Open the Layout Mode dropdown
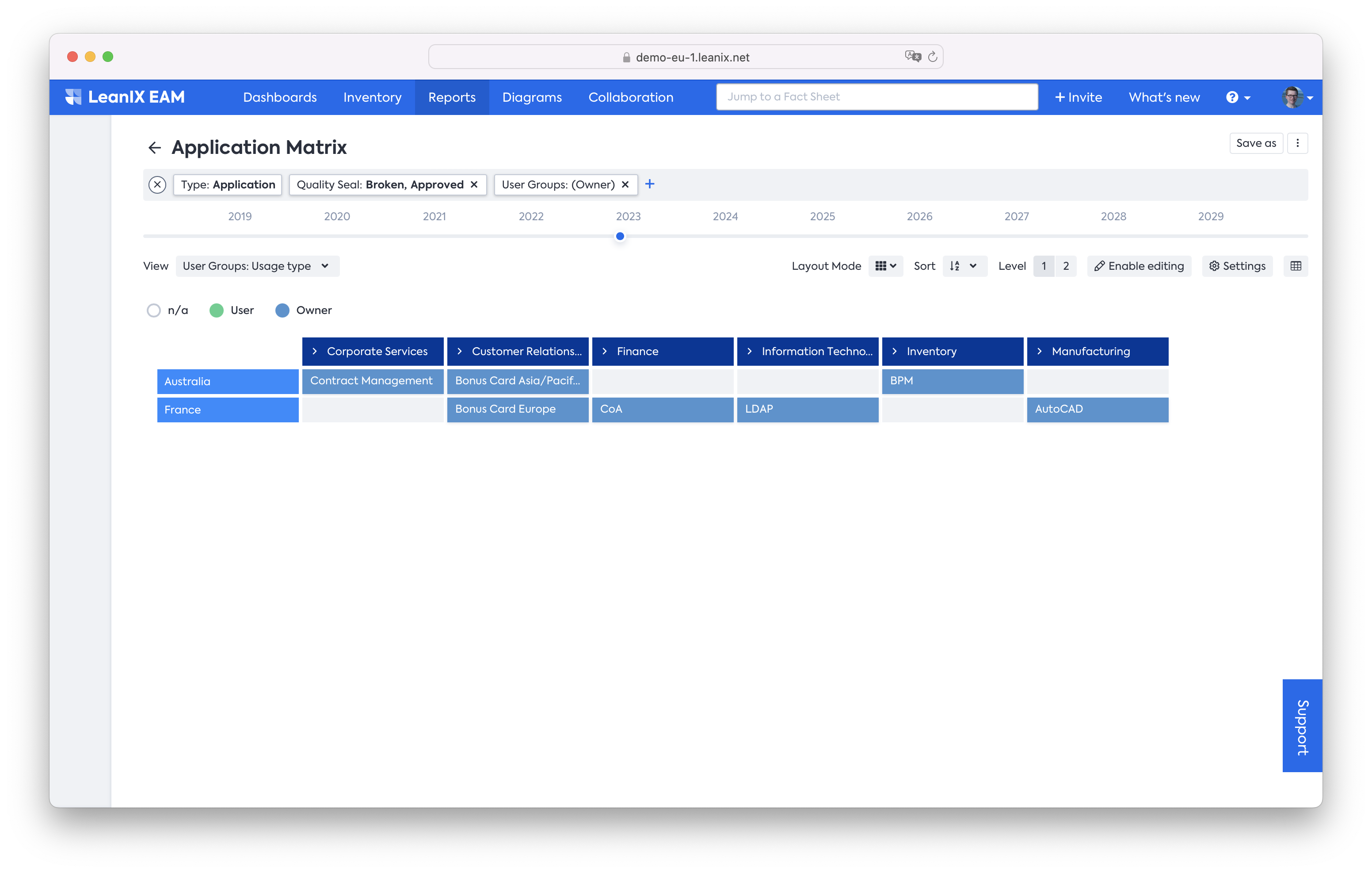Screen dimensions: 1372x873 coord(885,266)
